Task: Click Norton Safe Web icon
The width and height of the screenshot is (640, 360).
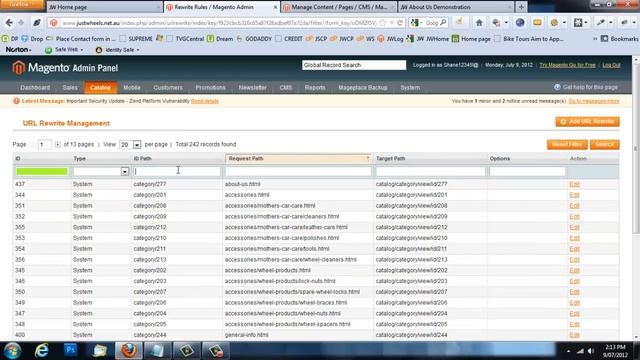Action: pos(48,50)
